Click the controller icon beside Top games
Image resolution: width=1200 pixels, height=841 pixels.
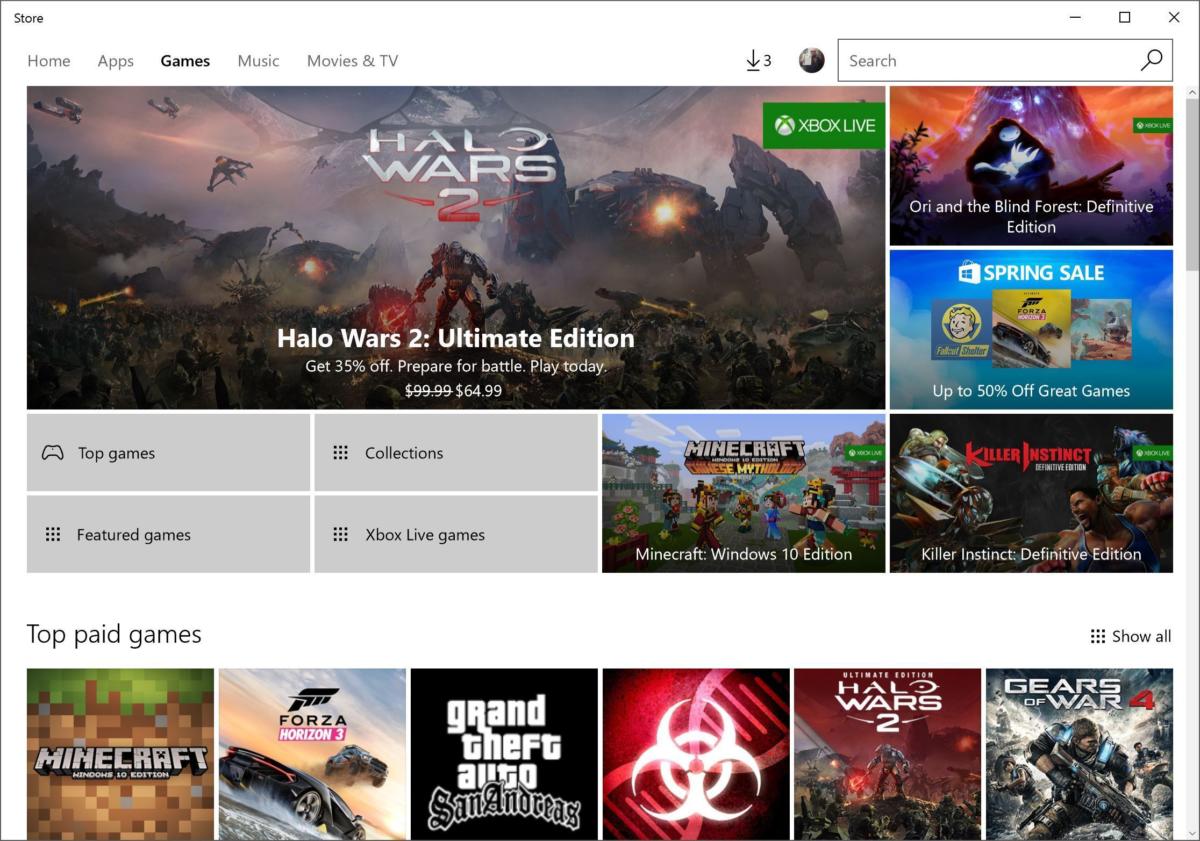[x=52, y=453]
